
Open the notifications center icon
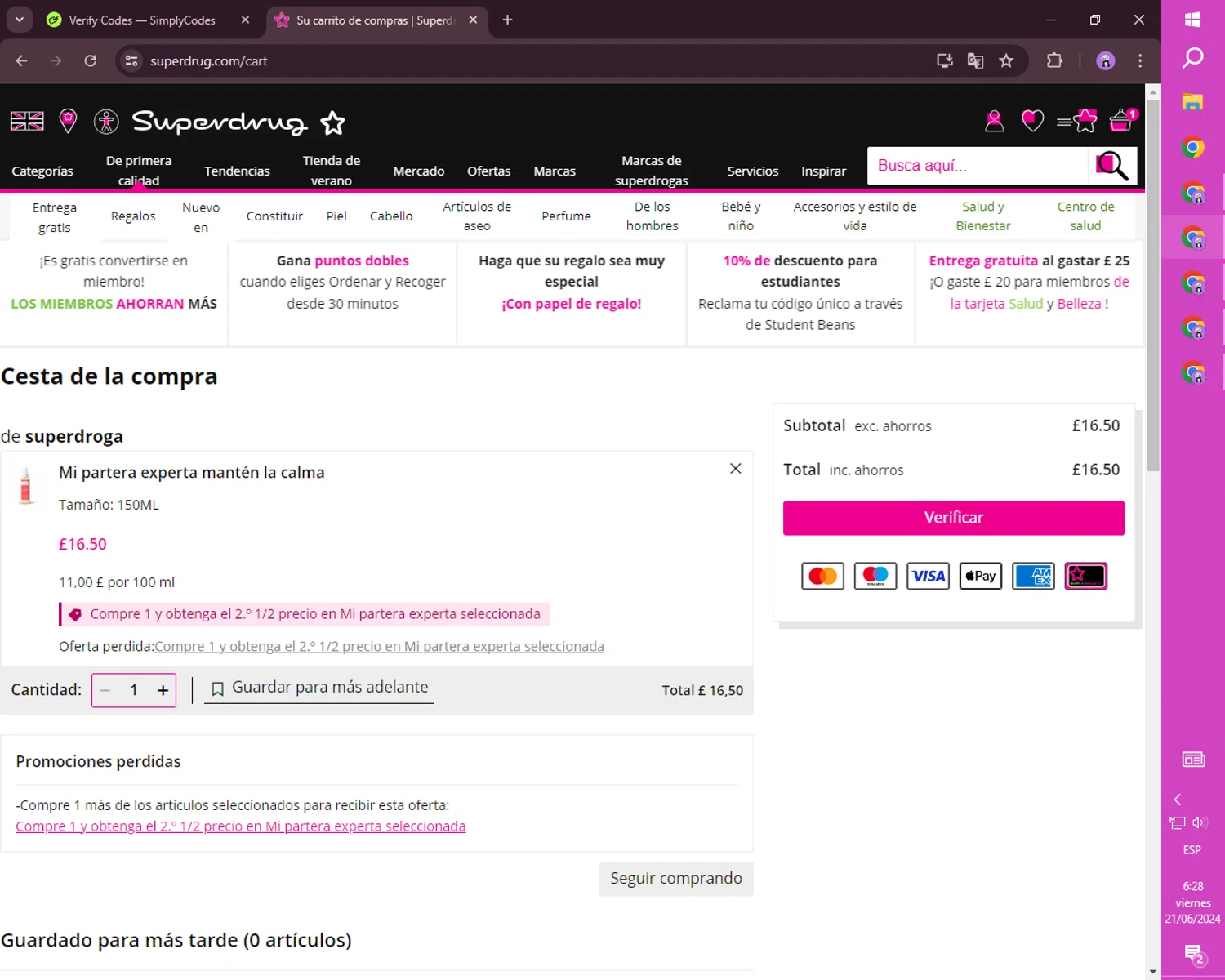(1193, 953)
